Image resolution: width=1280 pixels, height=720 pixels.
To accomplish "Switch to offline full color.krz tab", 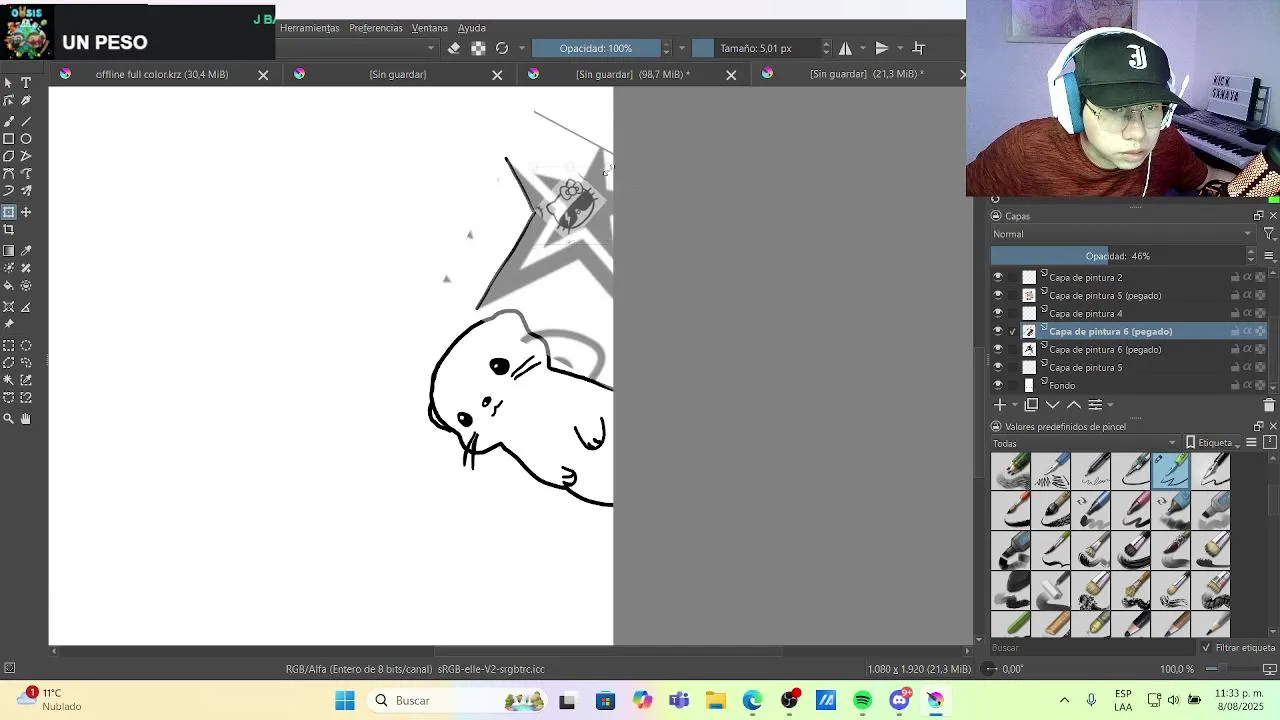I will coord(162,74).
